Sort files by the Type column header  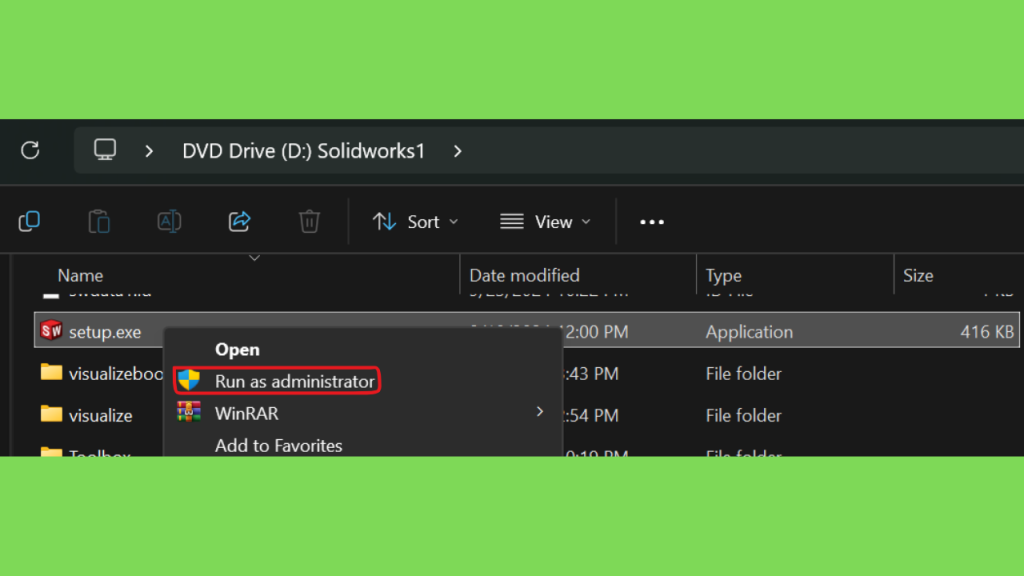coord(724,276)
